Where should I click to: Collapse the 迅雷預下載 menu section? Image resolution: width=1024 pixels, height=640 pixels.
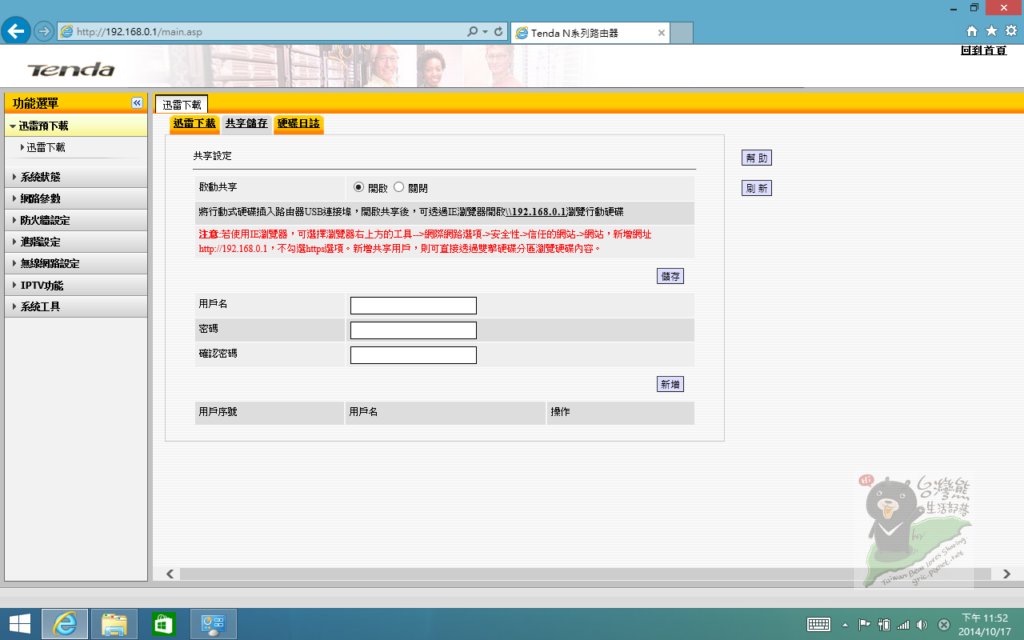point(76,125)
